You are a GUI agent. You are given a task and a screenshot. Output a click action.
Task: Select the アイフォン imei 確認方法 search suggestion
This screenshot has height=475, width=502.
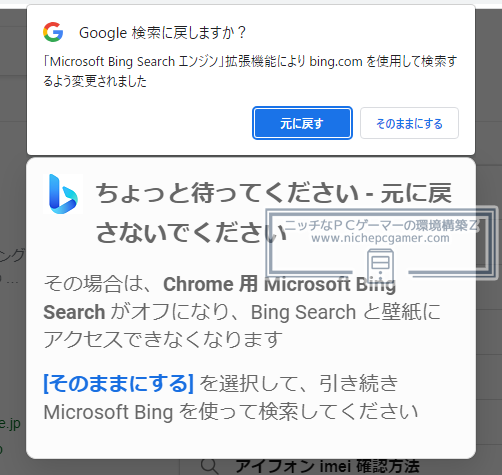[327, 466]
